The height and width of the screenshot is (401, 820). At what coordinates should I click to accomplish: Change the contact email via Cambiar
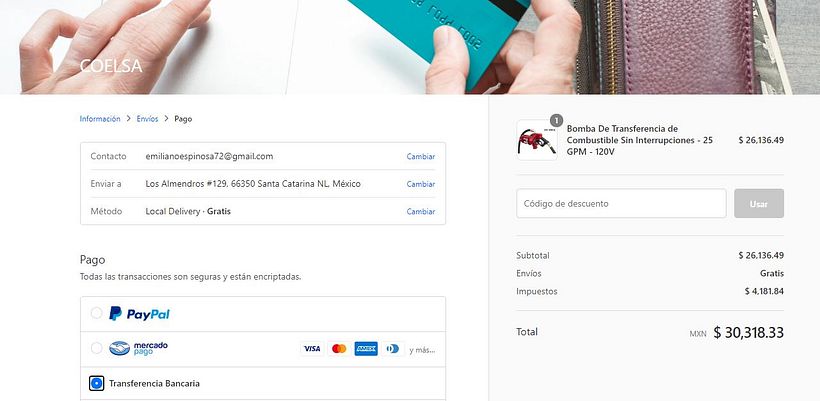pos(421,156)
